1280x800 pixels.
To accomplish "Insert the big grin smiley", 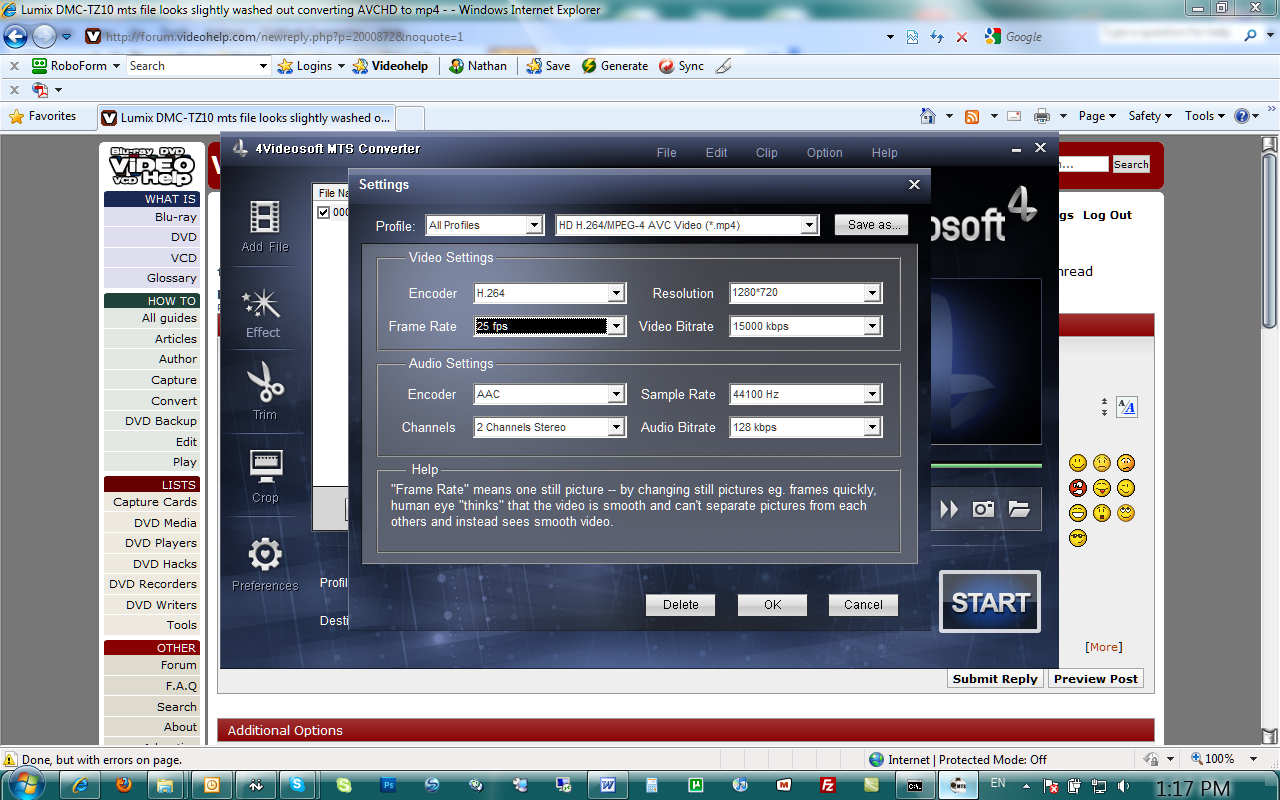I will [1077, 513].
